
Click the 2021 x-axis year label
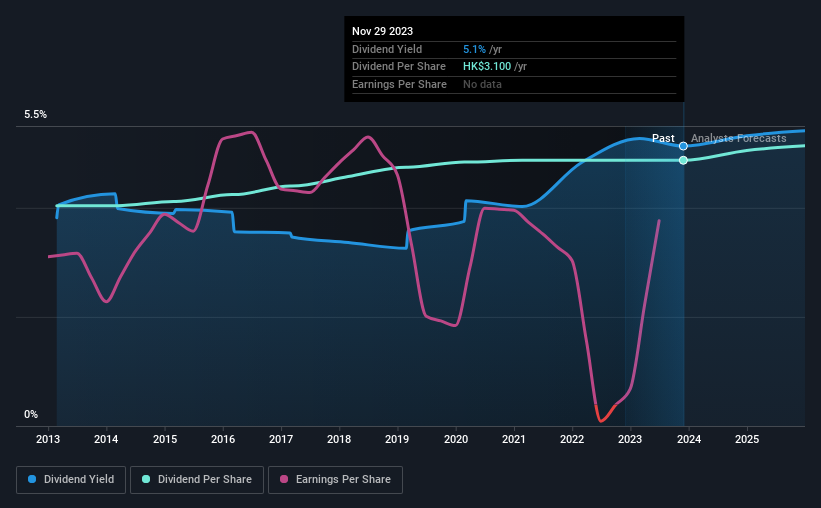click(x=514, y=439)
